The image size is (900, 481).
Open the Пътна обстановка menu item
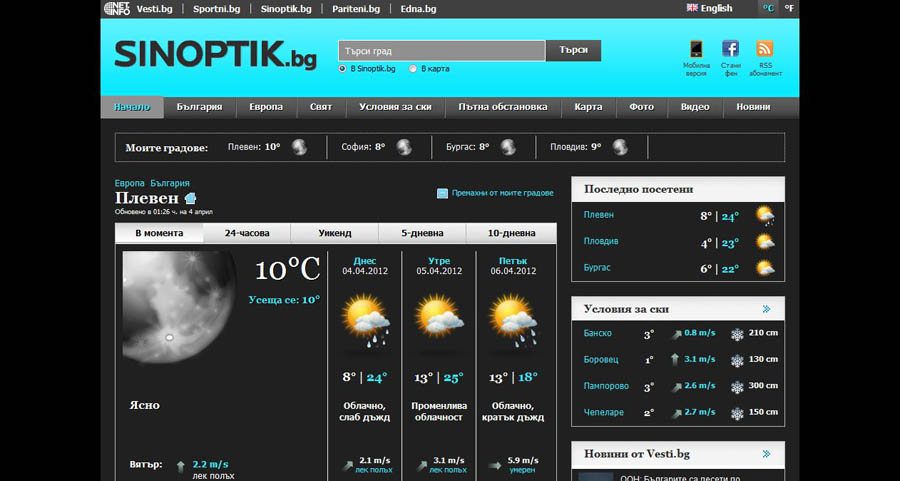pos(503,107)
